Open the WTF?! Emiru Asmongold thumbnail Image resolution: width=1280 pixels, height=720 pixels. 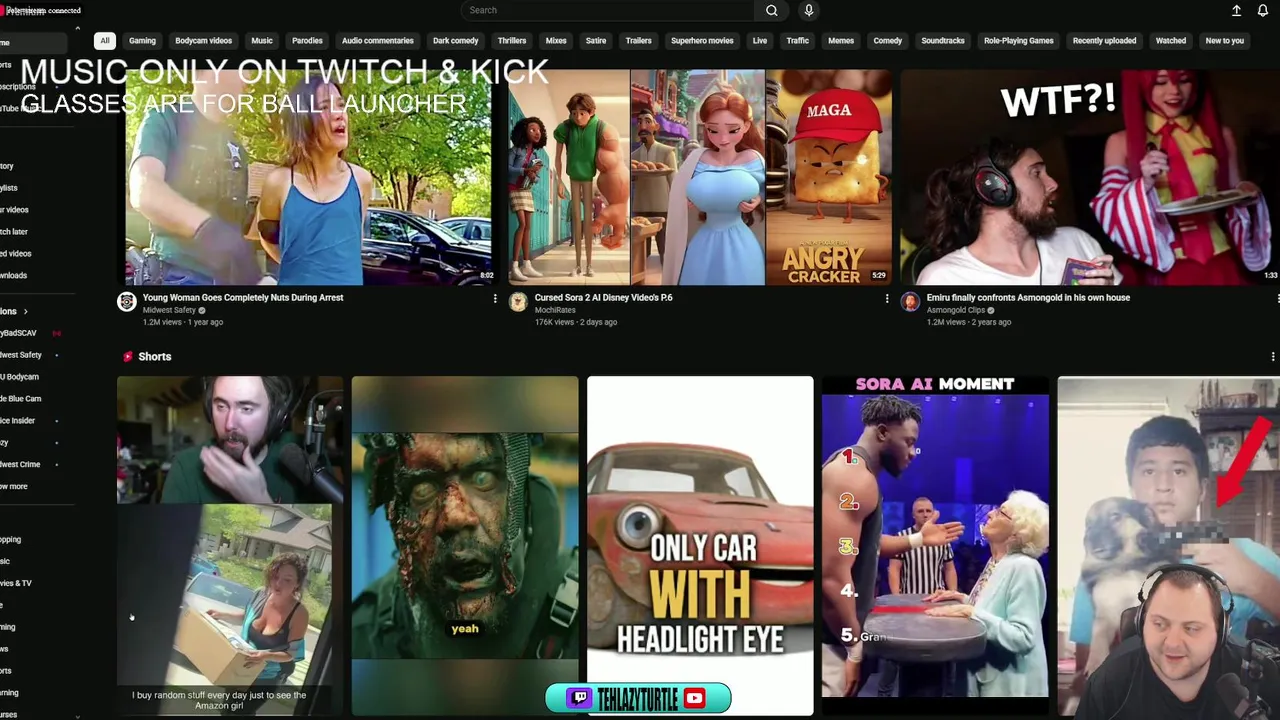(x=1090, y=177)
